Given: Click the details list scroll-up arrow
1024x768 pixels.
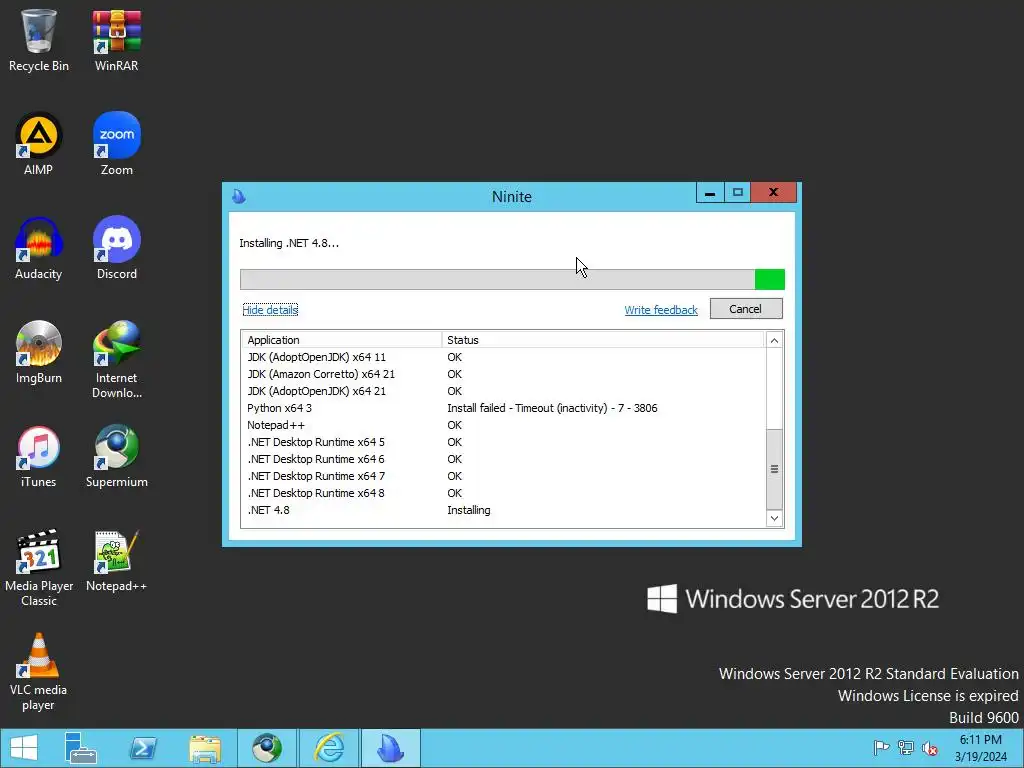Looking at the screenshot, I should pyautogui.click(x=774, y=340).
